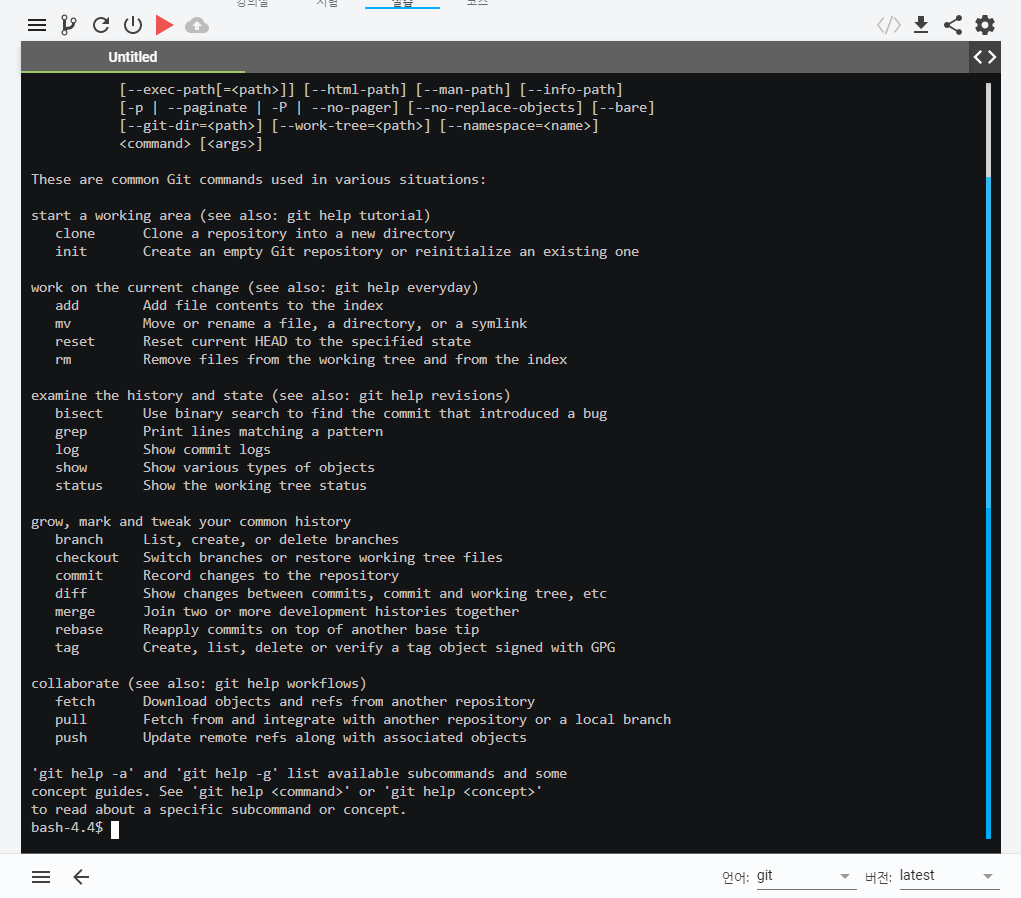This screenshot has width=1021, height=898.
Task: Toggle the bottom hamburger menu panel
Action: click(41, 877)
